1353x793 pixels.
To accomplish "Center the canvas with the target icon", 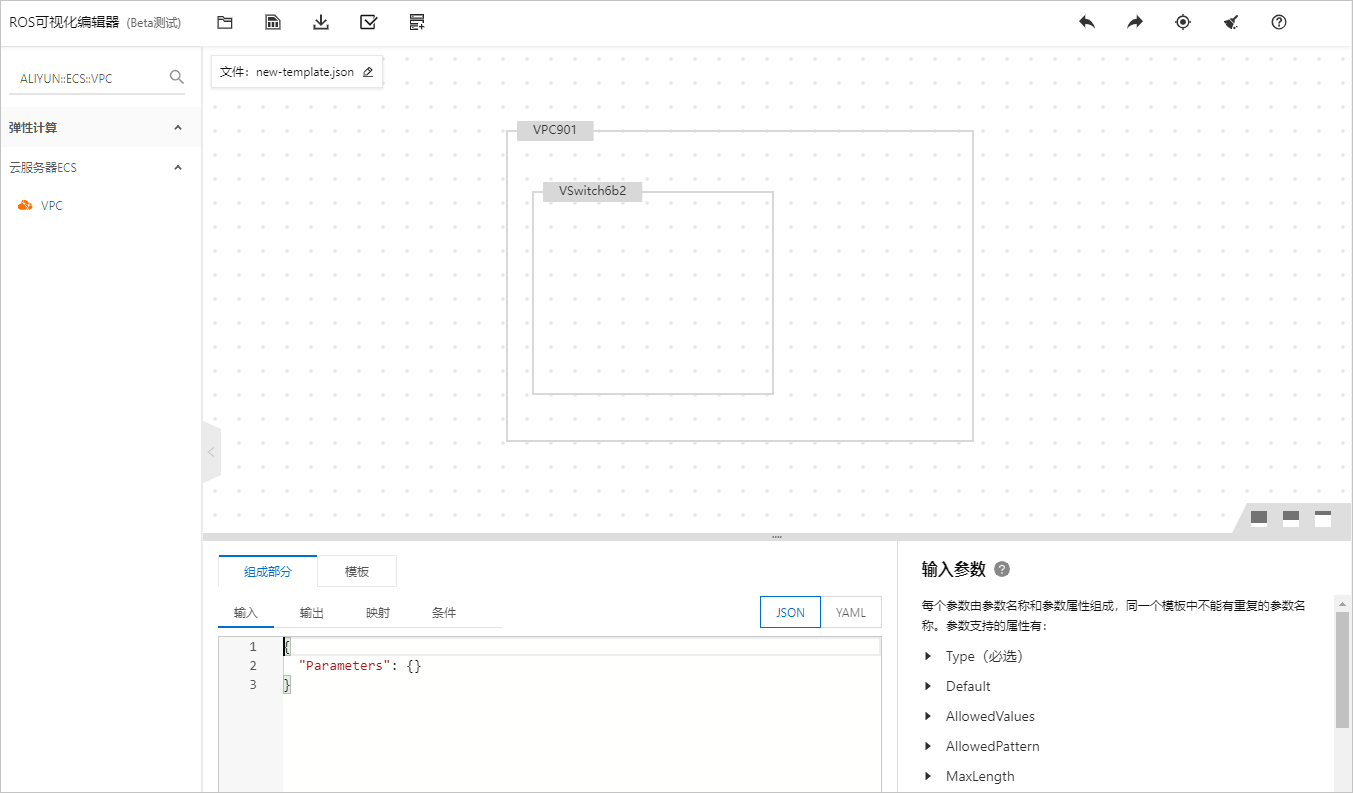I will (1183, 22).
